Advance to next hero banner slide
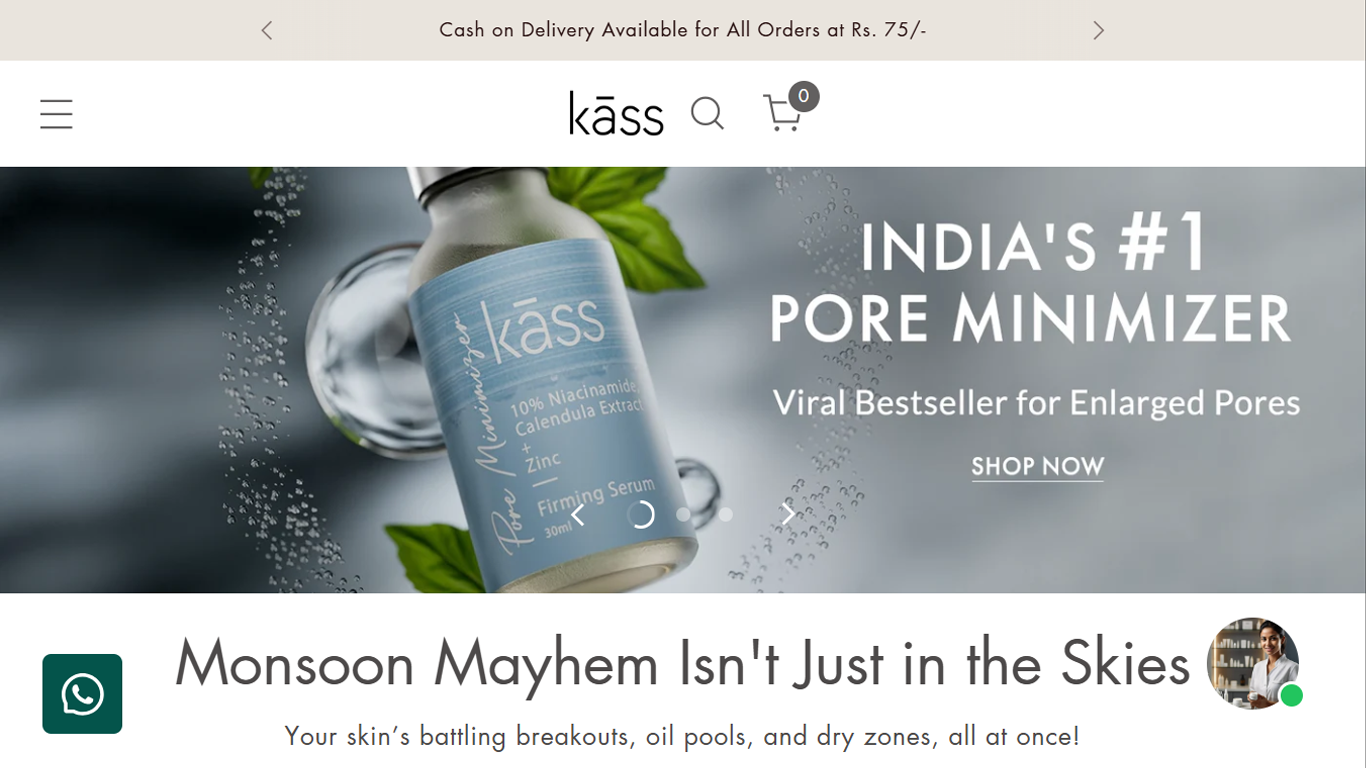Image resolution: width=1366 pixels, height=768 pixels. pyautogui.click(x=788, y=514)
